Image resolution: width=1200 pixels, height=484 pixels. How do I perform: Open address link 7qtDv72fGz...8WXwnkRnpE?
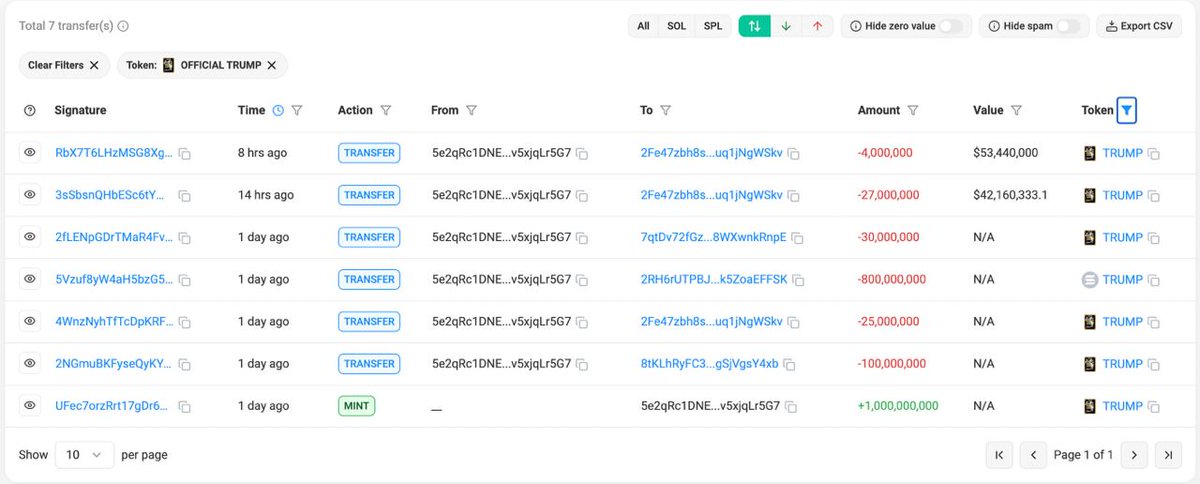[713, 237]
